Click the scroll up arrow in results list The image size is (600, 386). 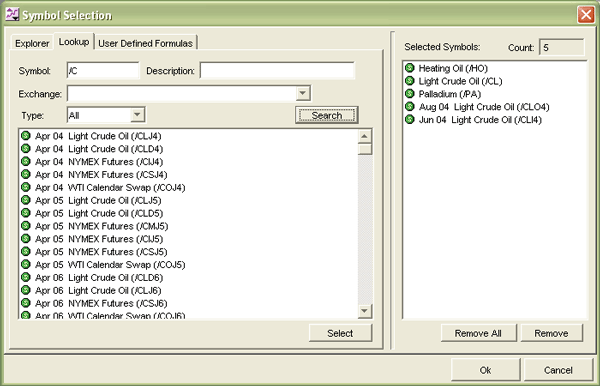pos(364,136)
